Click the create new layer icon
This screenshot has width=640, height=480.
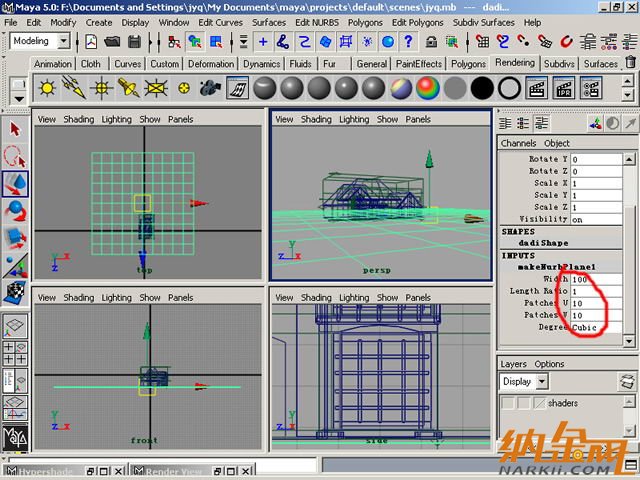click(627, 382)
